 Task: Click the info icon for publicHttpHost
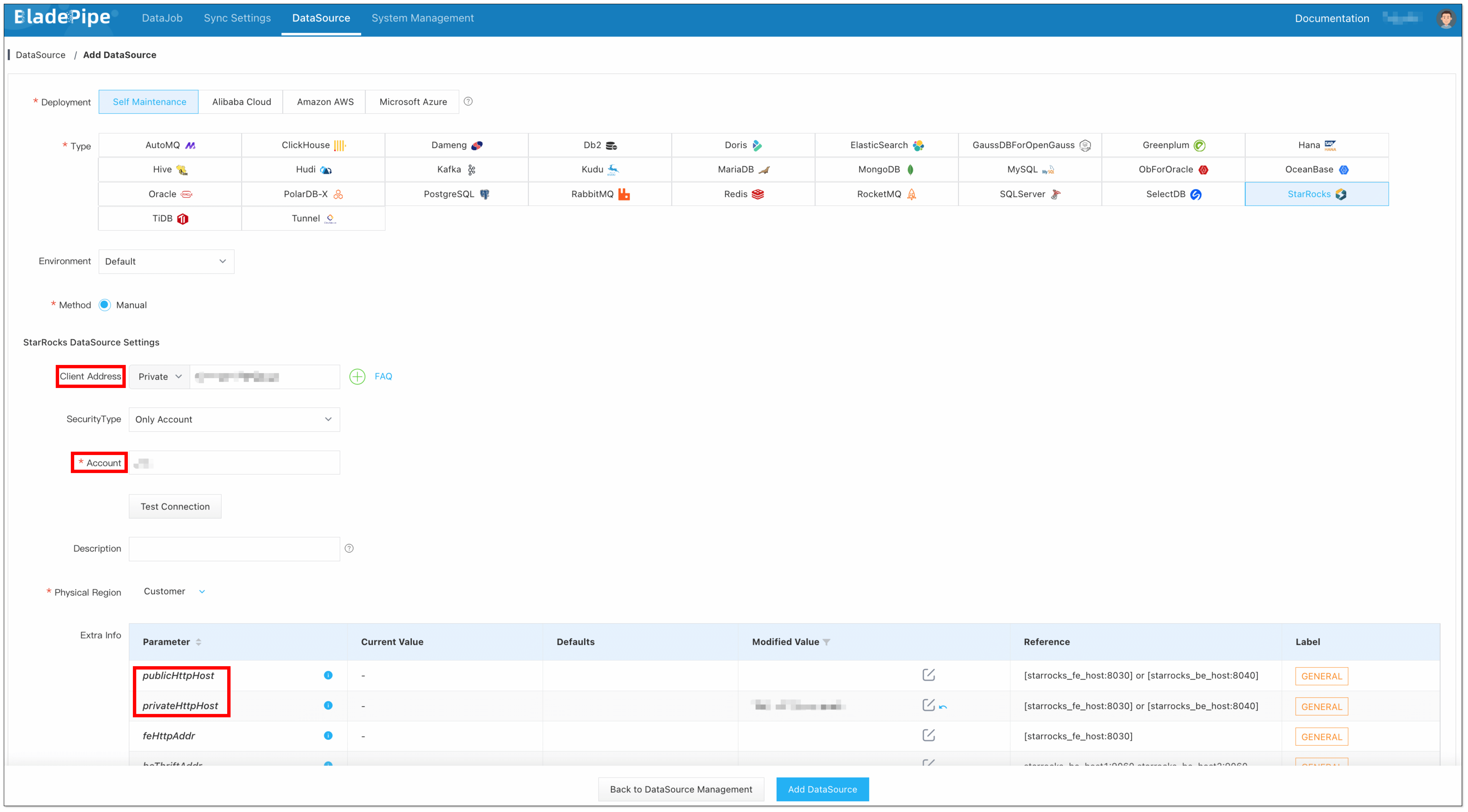[x=328, y=675]
